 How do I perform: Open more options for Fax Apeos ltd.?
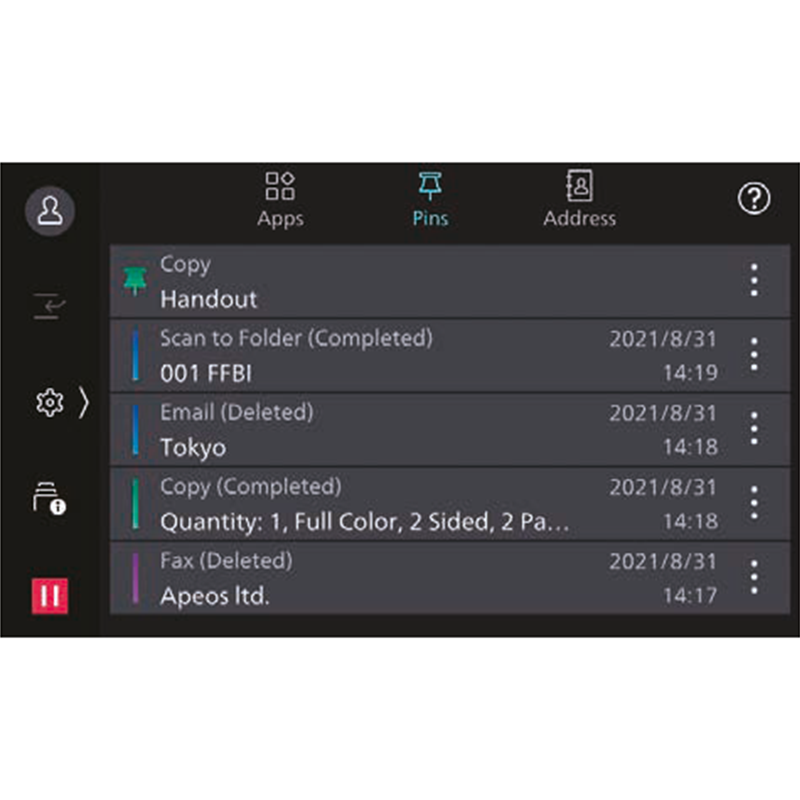(x=754, y=577)
